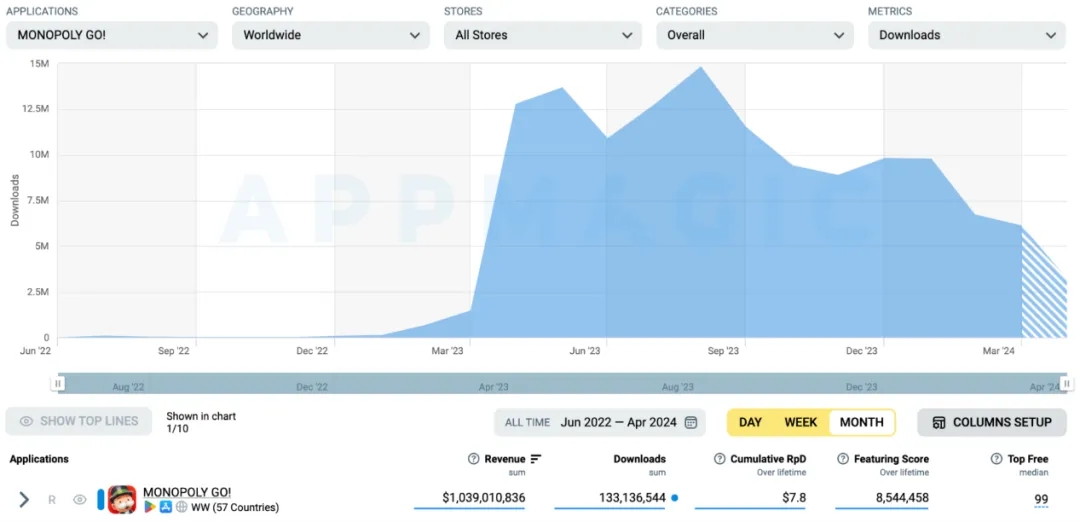1080x522 pixels.
Task: Select ALL TIME range label
Action: point(528,422)
